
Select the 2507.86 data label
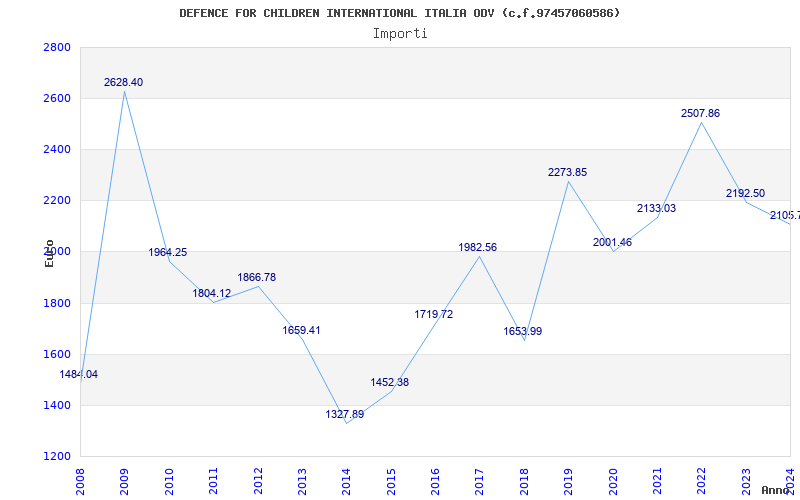pos(701,113)
